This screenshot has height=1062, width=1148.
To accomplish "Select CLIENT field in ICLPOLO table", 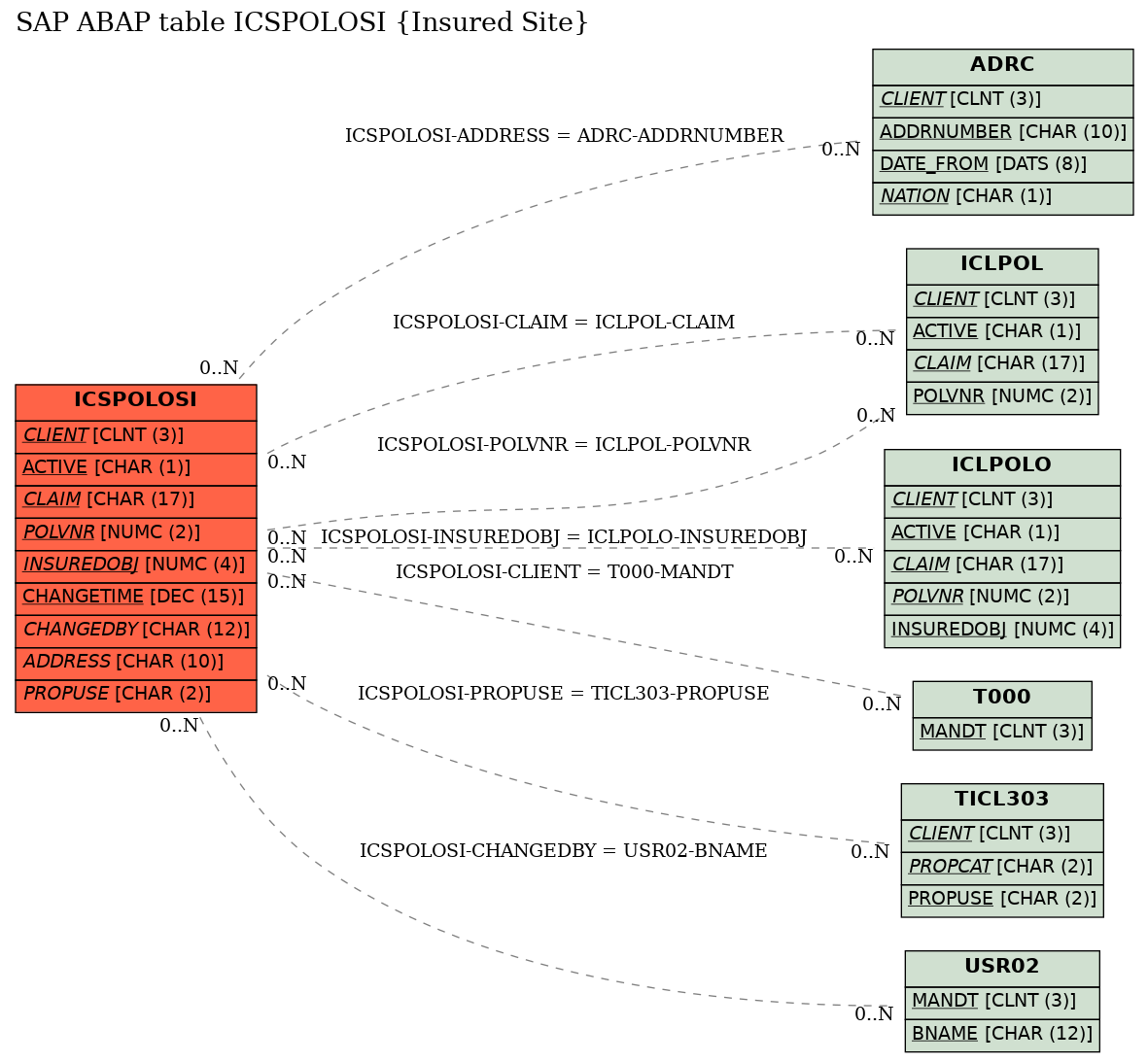I will pyautogui.click(x=1001, y=500).
